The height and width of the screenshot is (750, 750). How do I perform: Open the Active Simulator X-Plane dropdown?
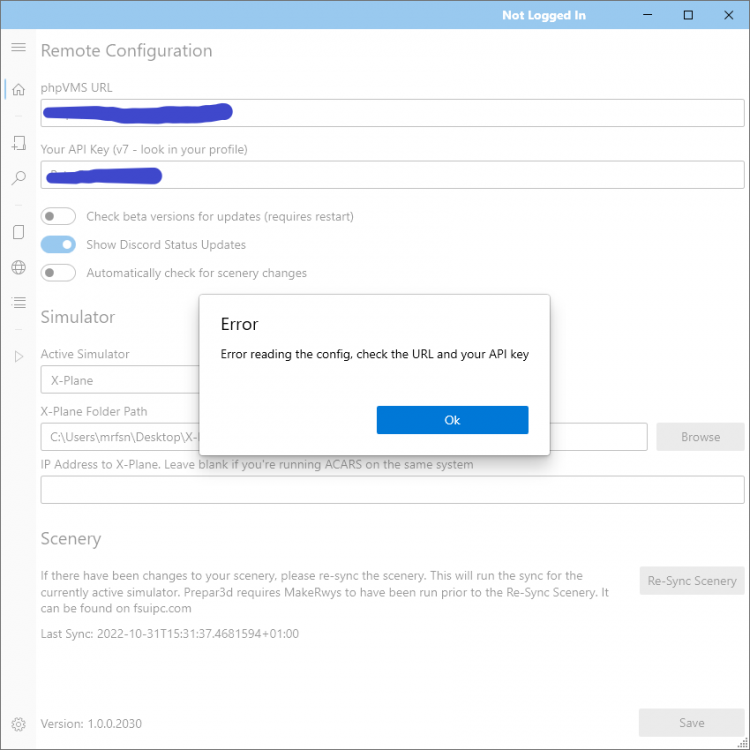(120, 380)
